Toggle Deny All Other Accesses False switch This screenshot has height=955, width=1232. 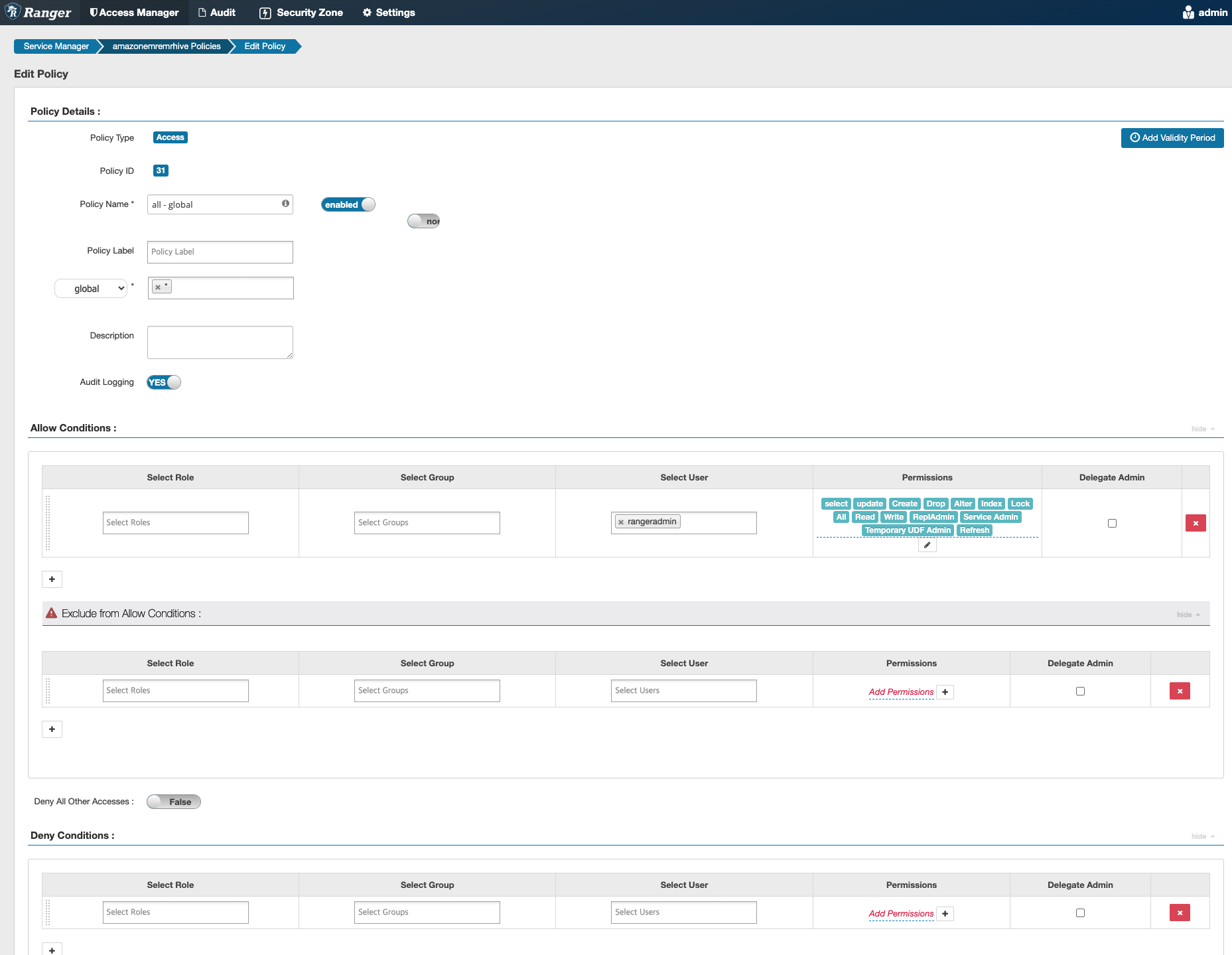tap(174, 802)
